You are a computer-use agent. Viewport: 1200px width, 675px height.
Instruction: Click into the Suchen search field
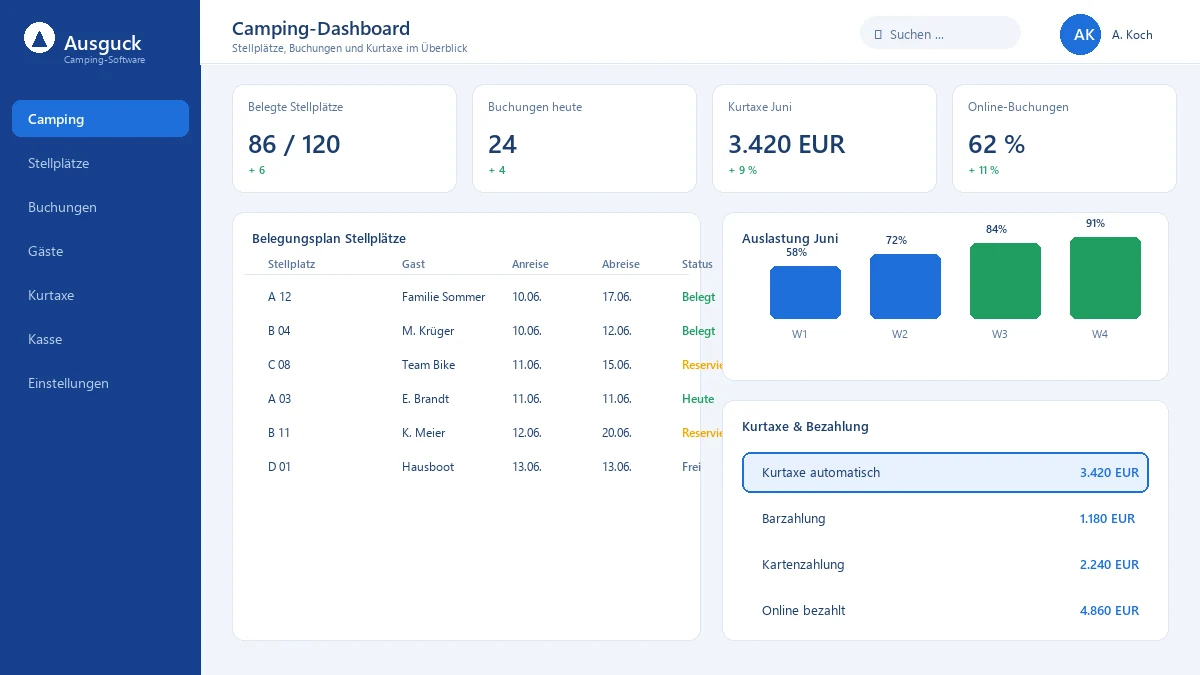(940, 34)
